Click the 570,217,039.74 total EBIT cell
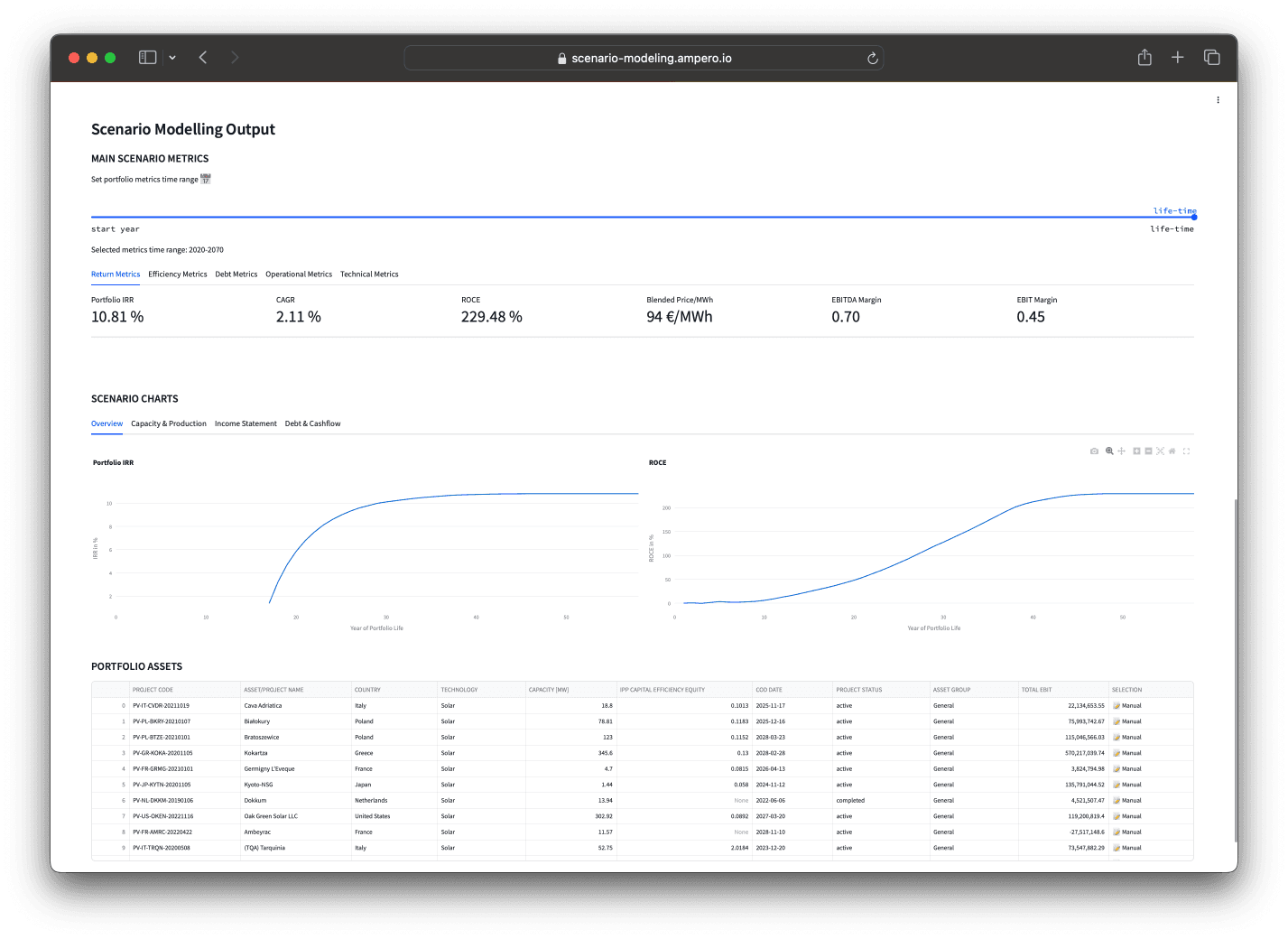 pyautogui.click(x=1063, y=753)
